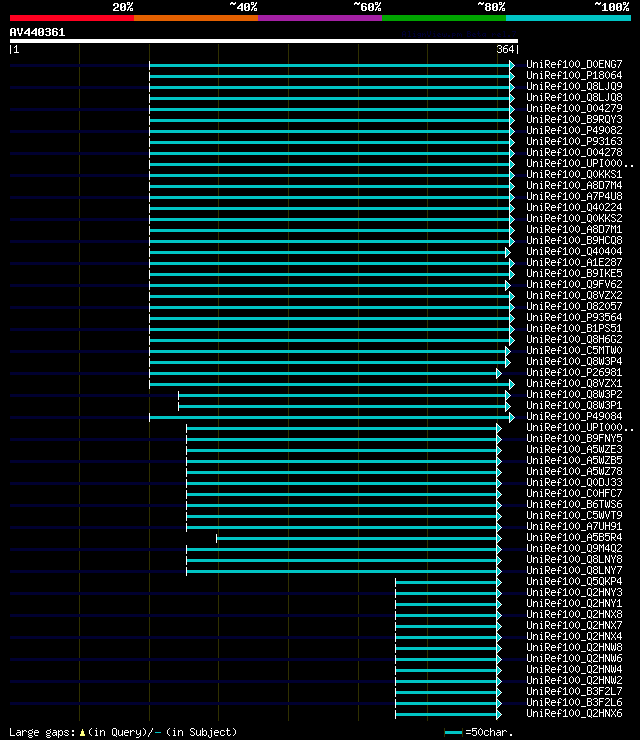The image size is (640, 740).
Task: Select the UniRef100_Q8VZX1 label
Action: click(574, 383)
